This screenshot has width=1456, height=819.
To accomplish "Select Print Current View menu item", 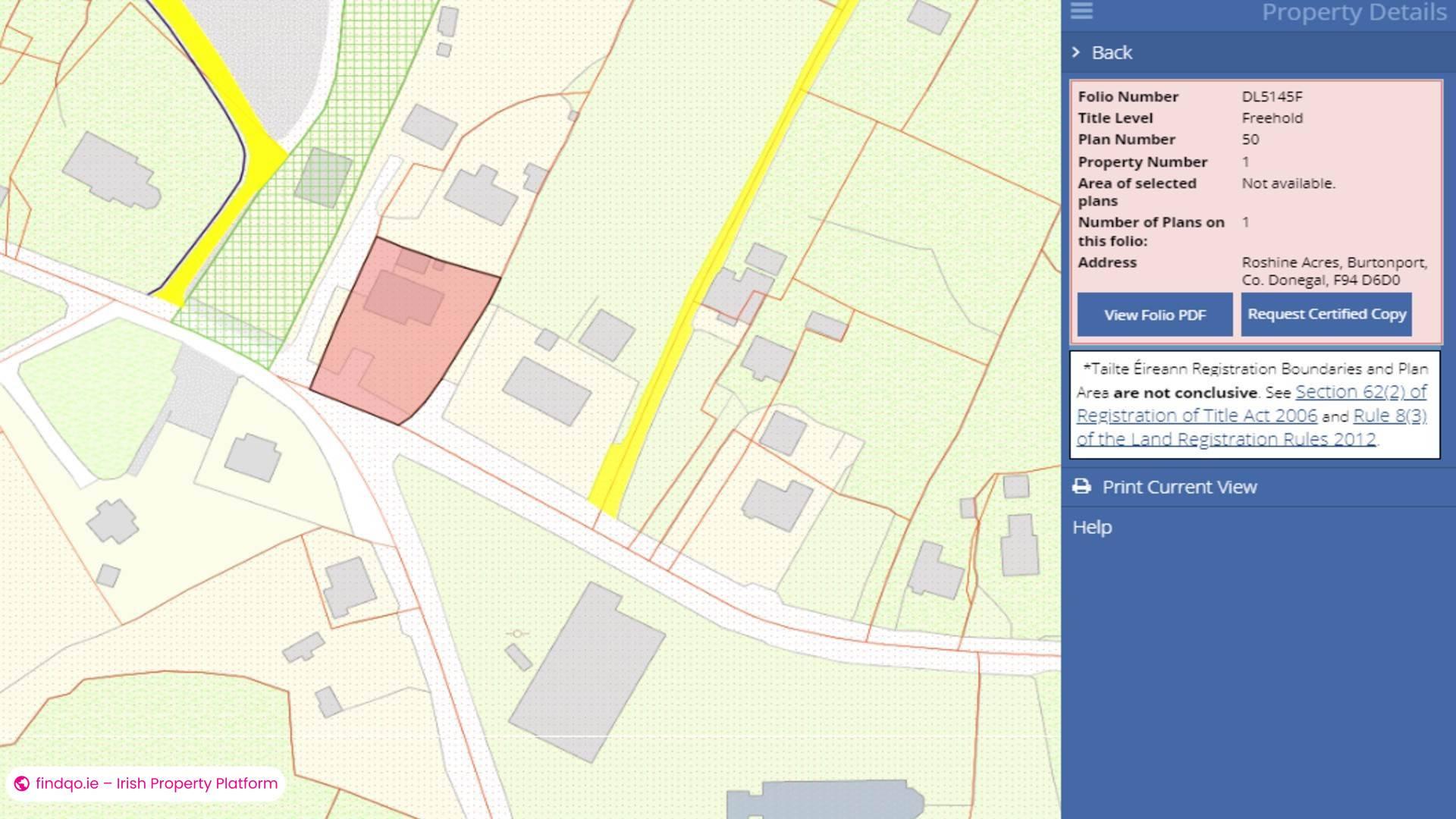I will (x=1179, y=487).
